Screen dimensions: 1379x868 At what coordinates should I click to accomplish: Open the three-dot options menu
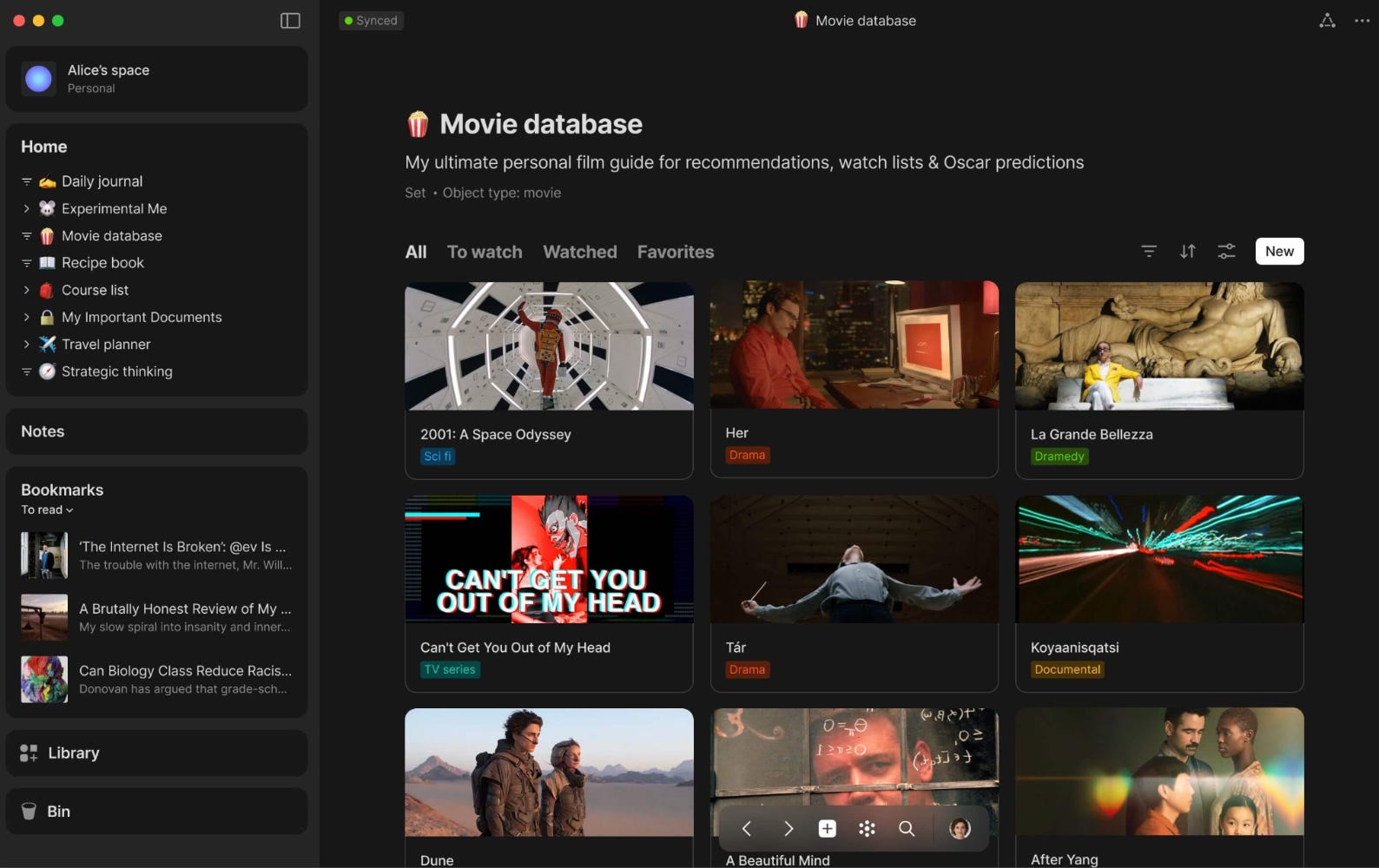[x=1362, y=21]
